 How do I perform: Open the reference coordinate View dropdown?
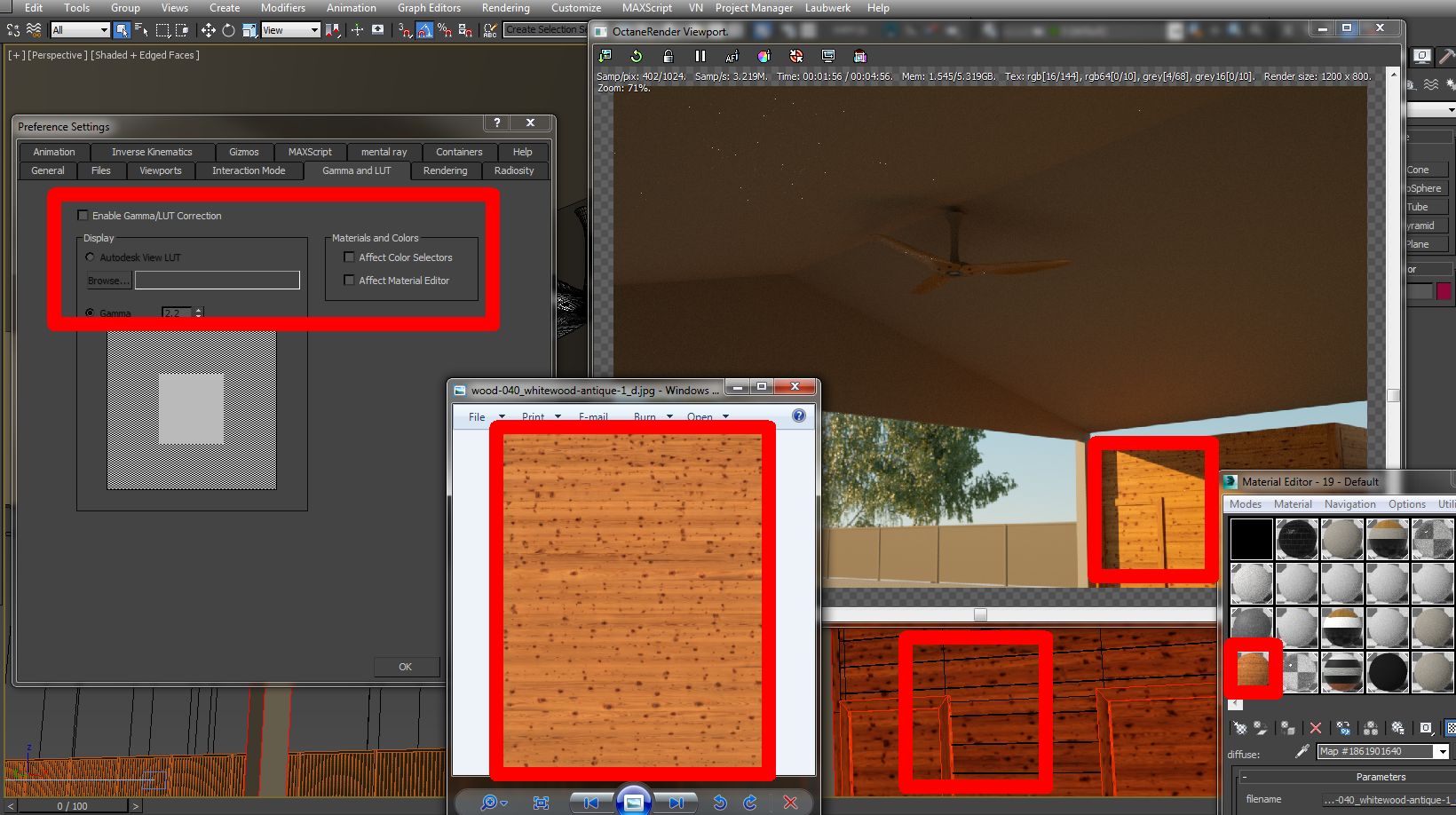290,30
